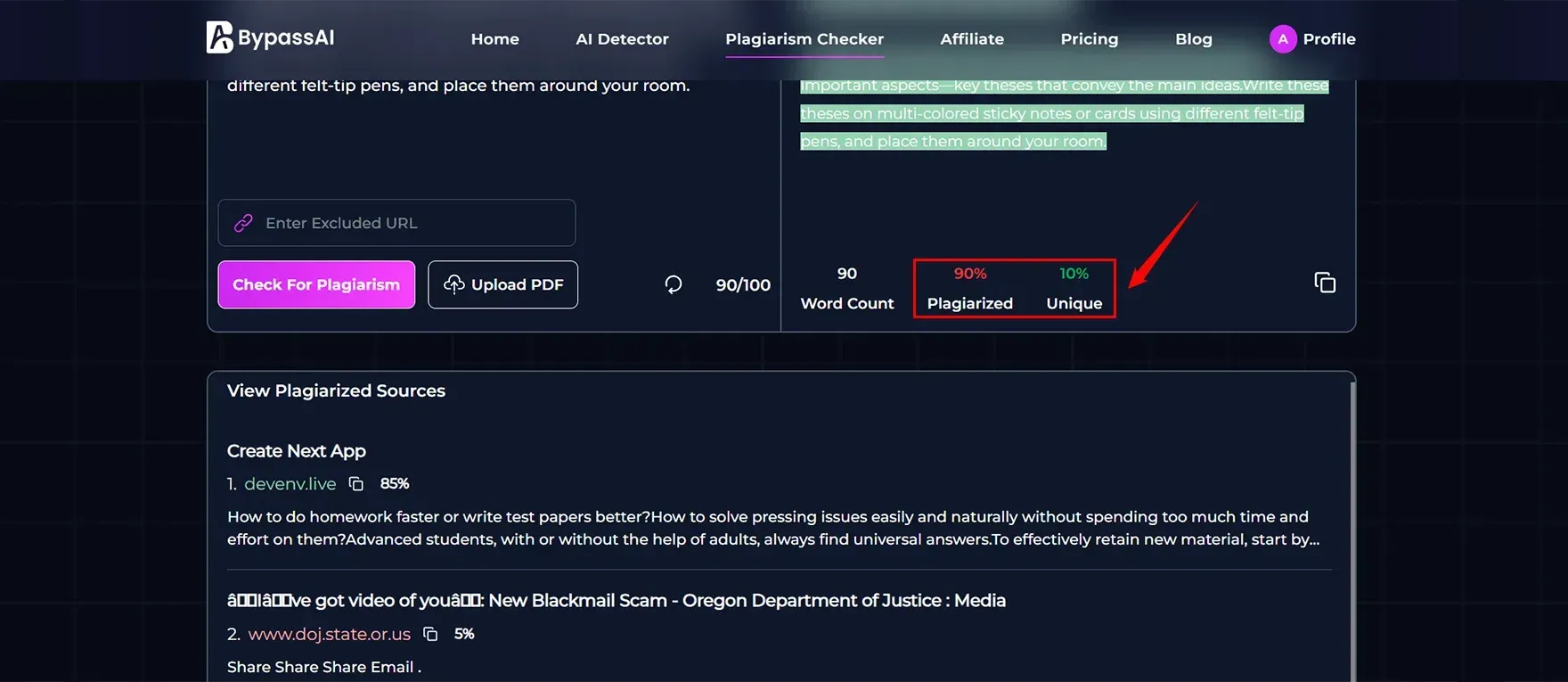Focus the Enter Excluded URL field
This screenshot has width=1568, height=682.
(410, 223)
